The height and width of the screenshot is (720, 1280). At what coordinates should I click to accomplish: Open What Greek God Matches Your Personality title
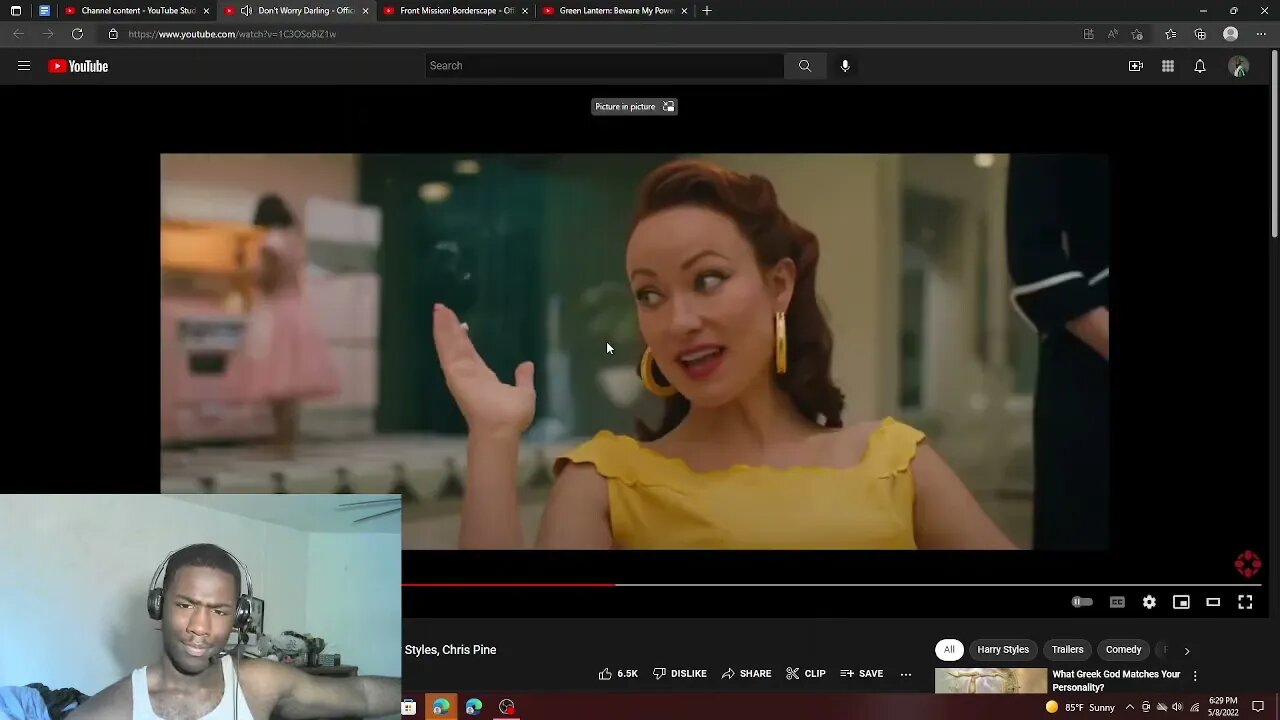[x=1116, y=681]
